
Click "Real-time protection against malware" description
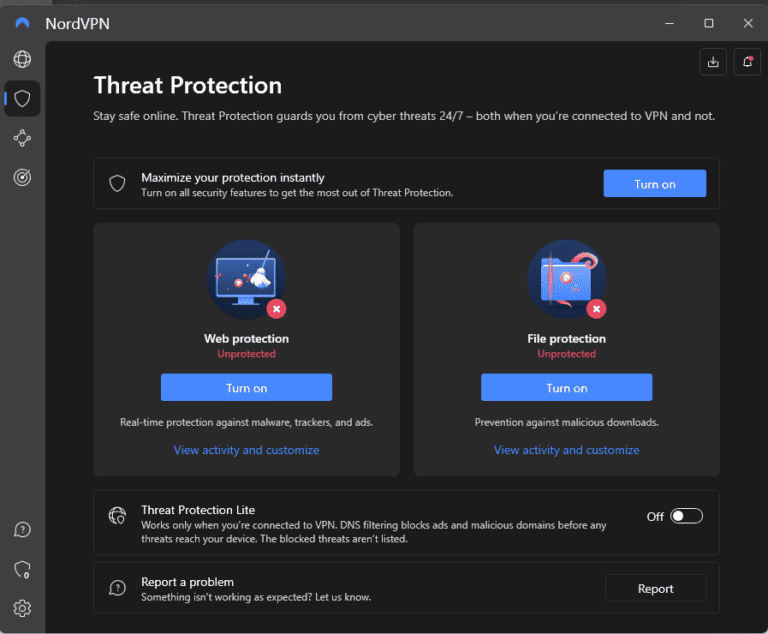tap(246, 422)
